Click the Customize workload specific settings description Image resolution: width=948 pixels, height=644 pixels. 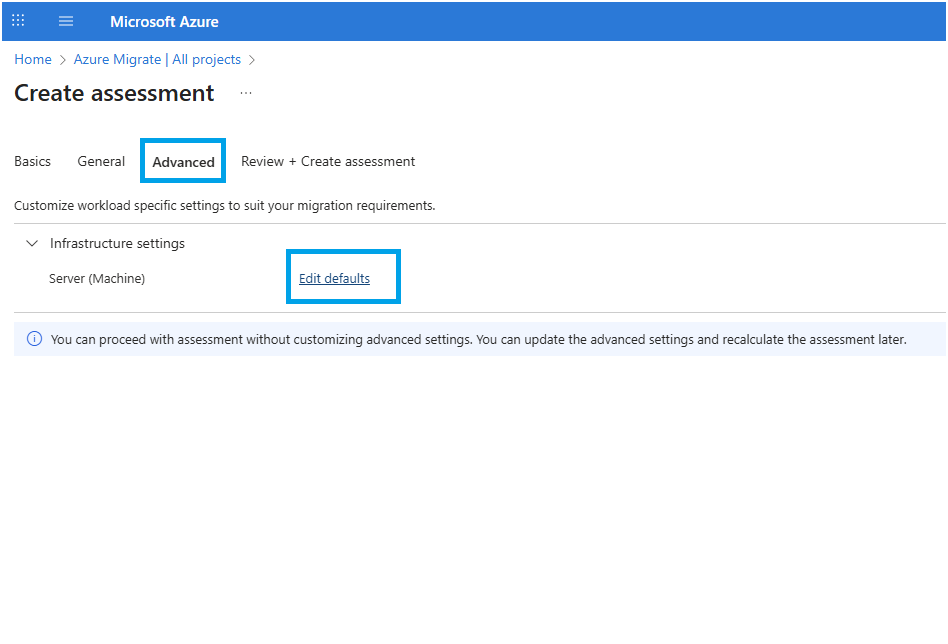coord(224,206)
